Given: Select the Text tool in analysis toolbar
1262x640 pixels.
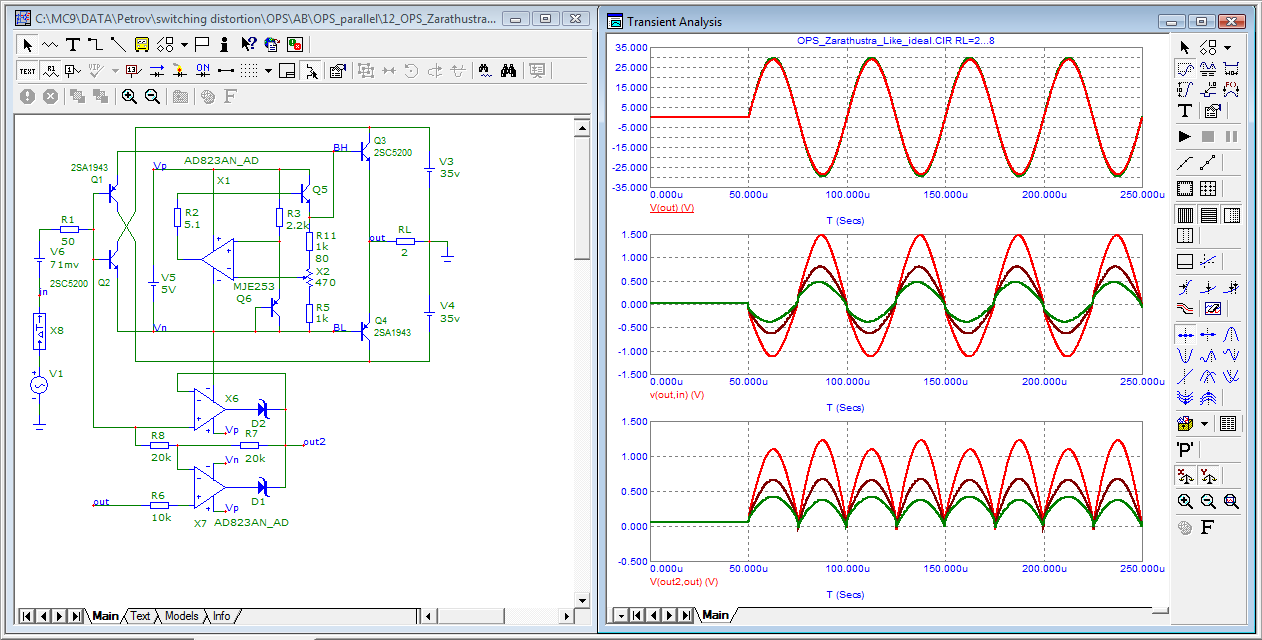Looking at the screenshot, I should [1185, 110].
